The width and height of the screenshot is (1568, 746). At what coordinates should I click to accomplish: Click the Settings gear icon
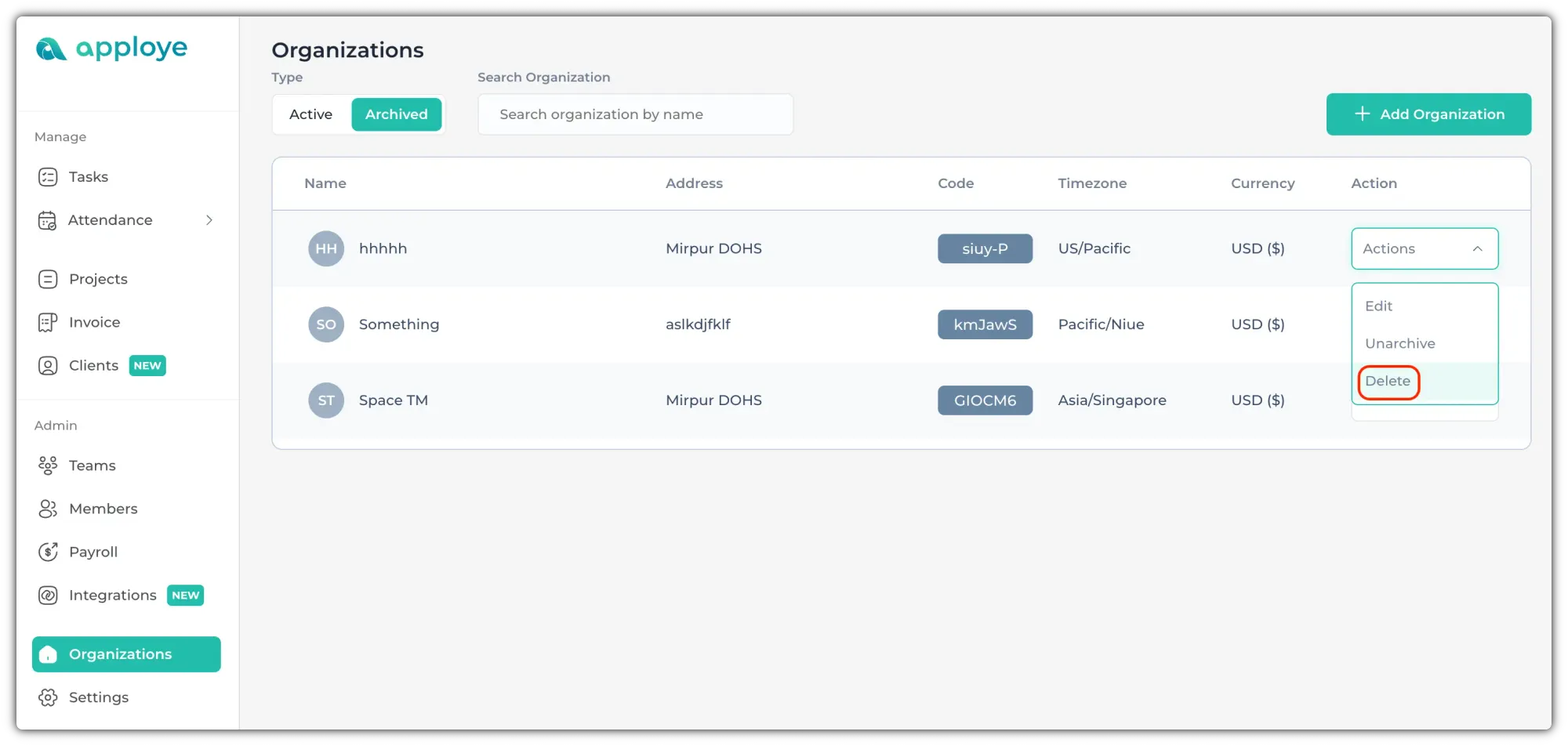pos(48,697)
